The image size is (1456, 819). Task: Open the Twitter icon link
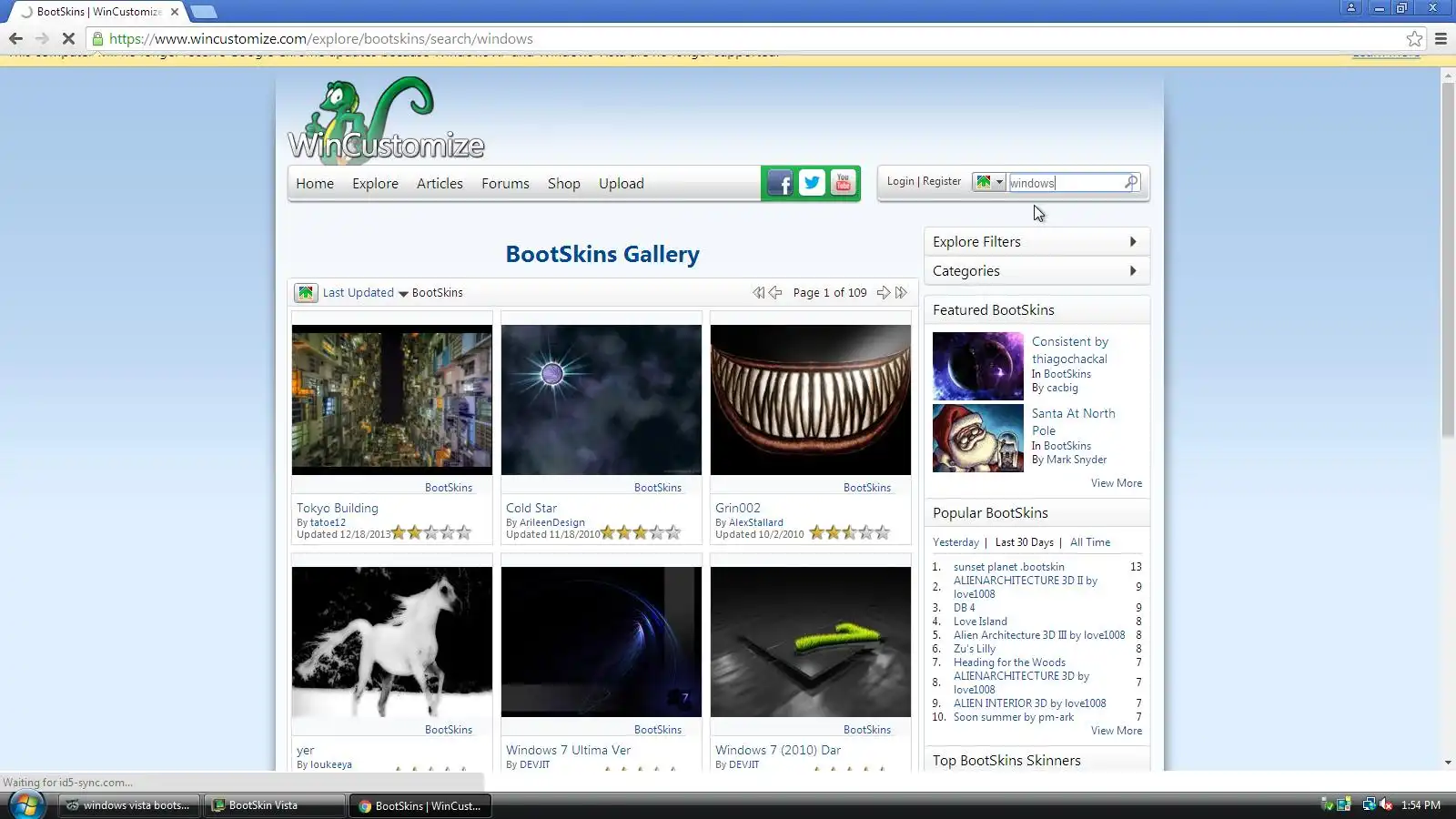(x=812, y=183)
